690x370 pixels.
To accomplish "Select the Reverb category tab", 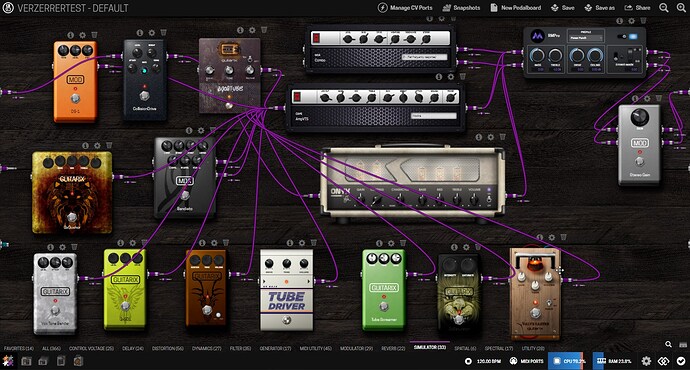I will (393, 348).
